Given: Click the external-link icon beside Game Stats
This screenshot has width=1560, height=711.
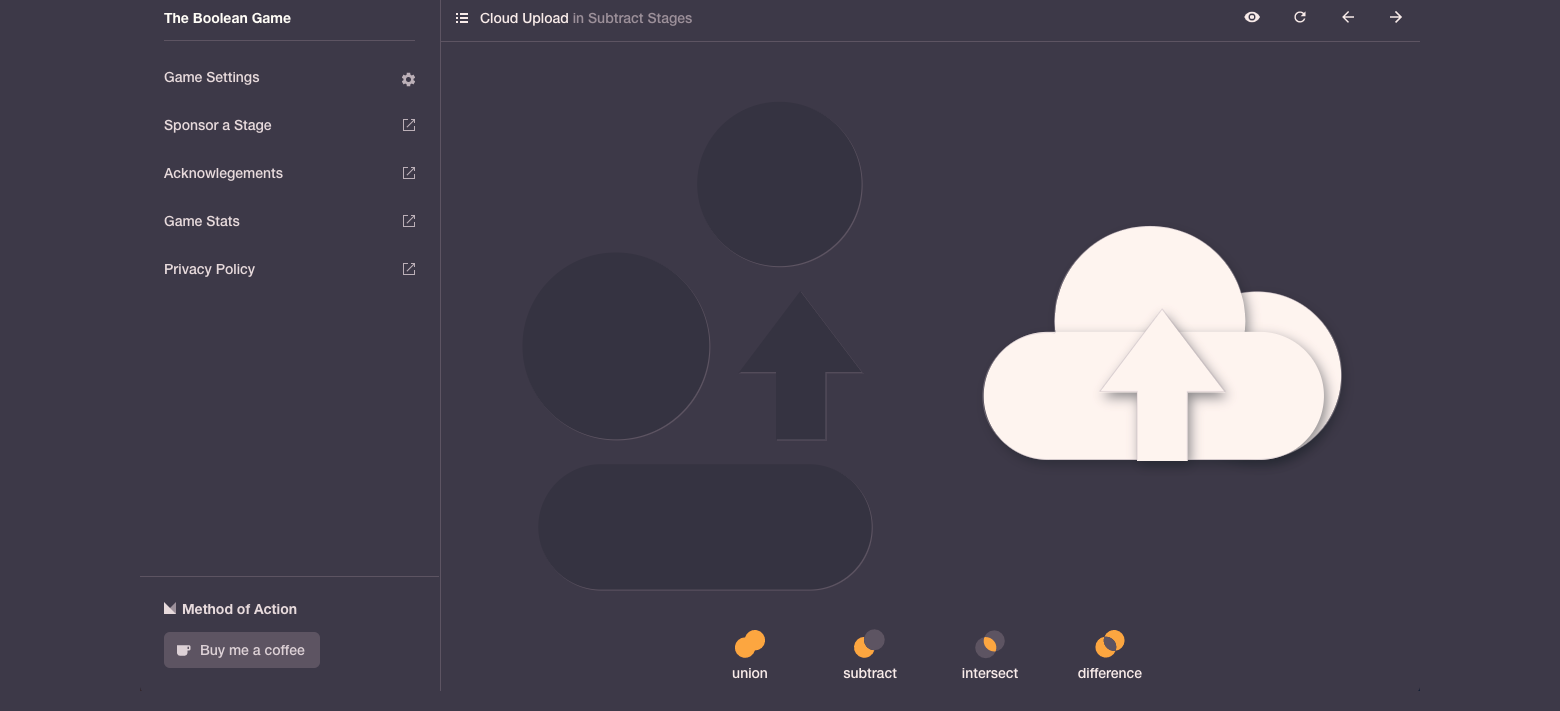Looking at the screenshot, I should click(x=408, y=221).
